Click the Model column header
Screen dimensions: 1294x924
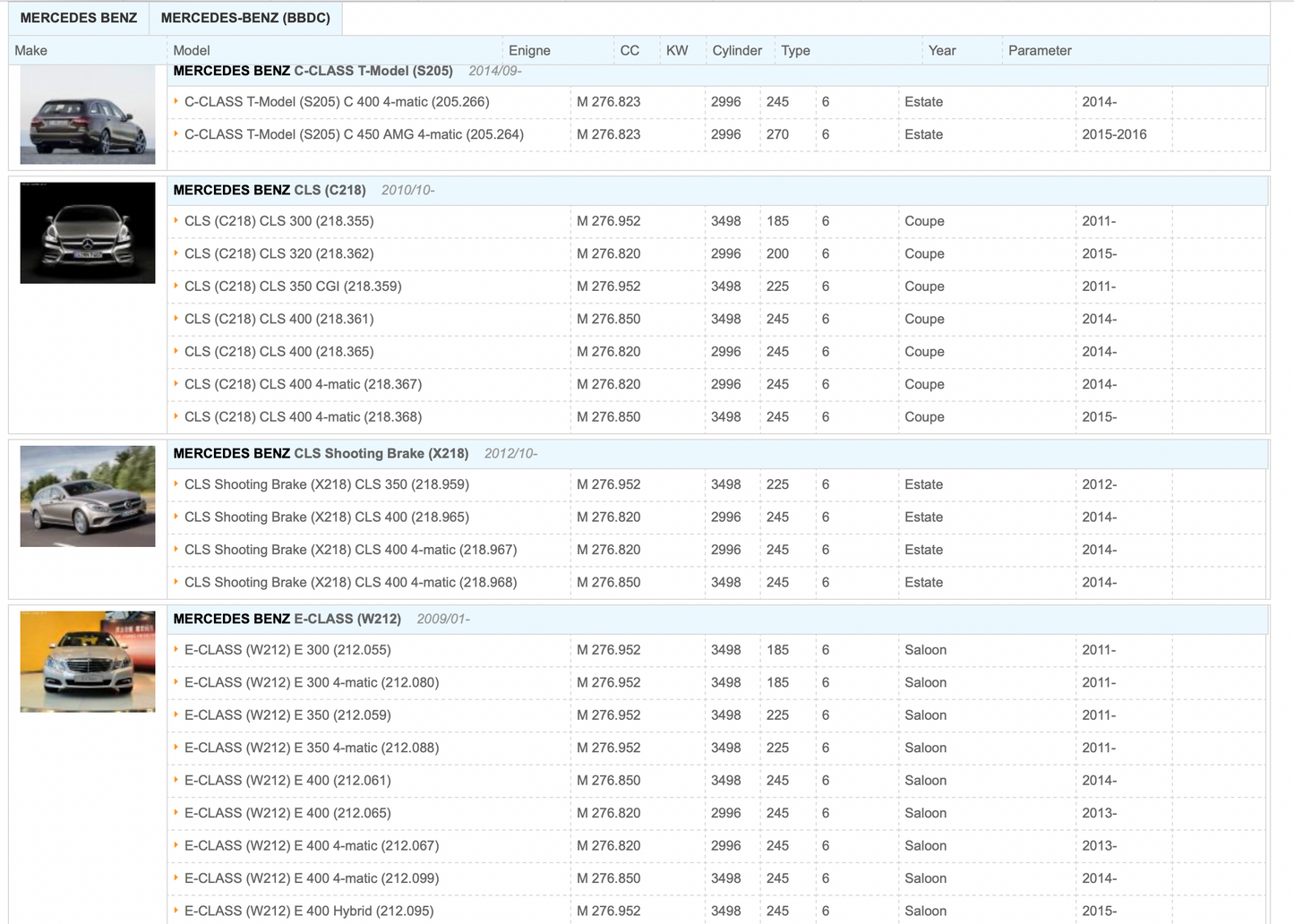[x=192, y=51]
